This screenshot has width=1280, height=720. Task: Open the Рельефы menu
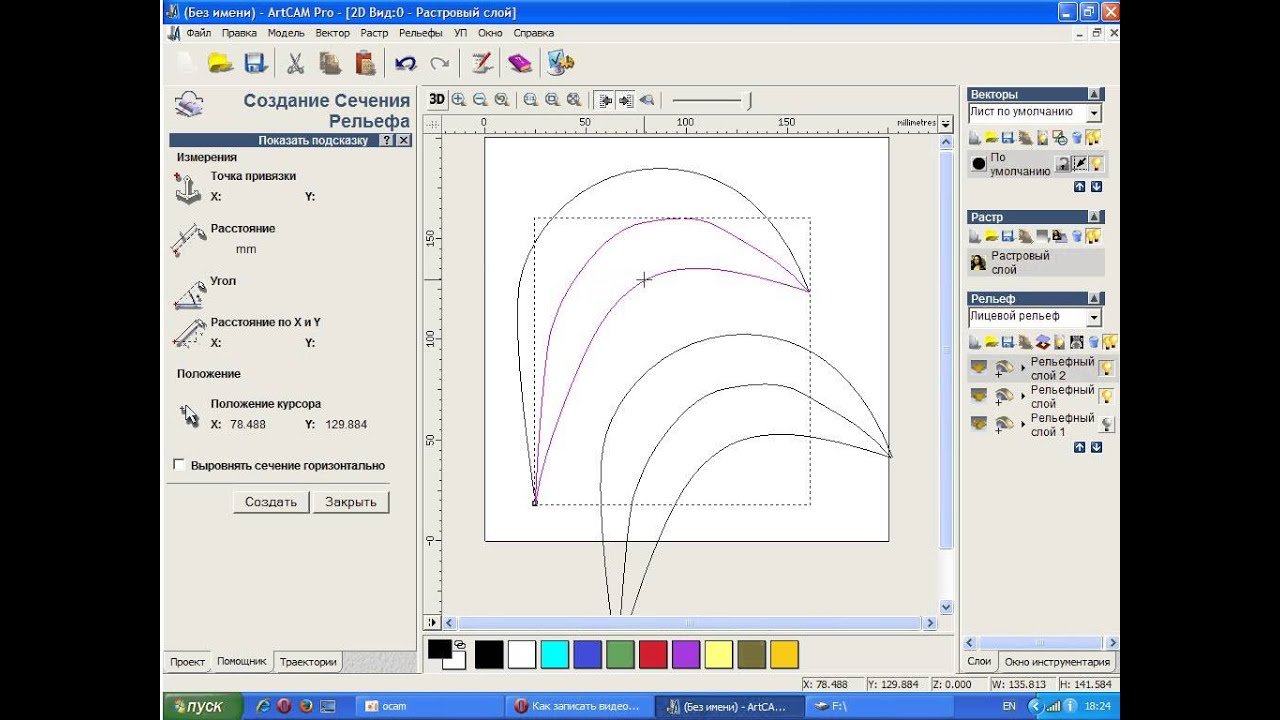[420, 33]
